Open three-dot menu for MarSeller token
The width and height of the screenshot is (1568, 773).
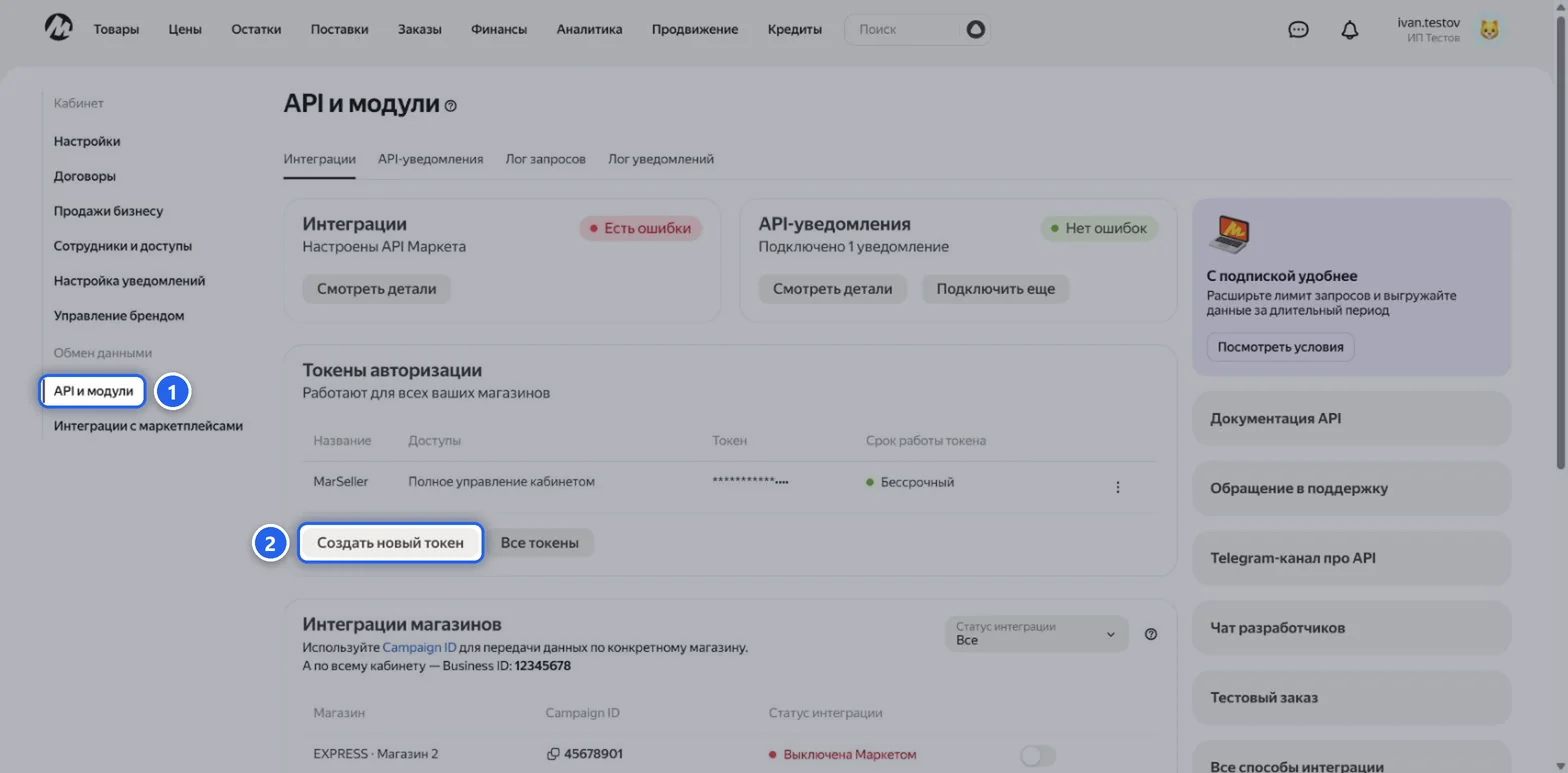(1118, 487)
